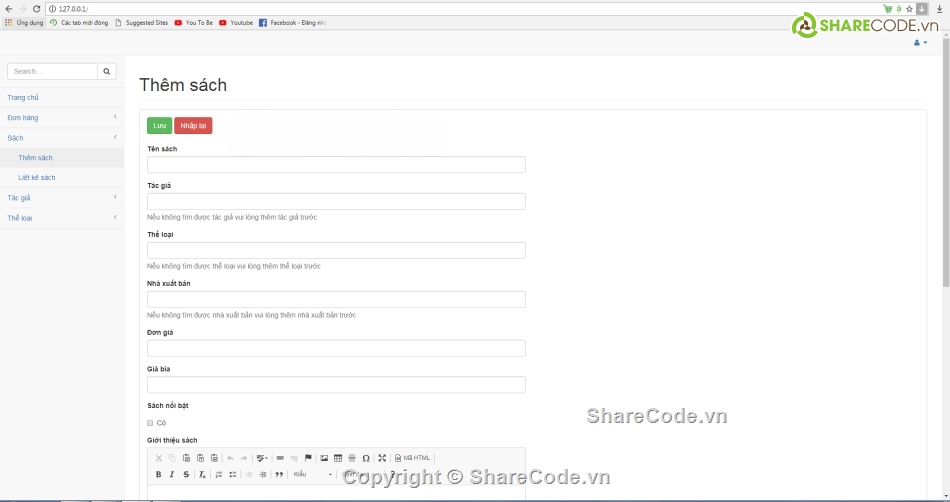Check the Có checkbox for Sách nổi bật
This screenshot has width=950, height=502.
150,423
